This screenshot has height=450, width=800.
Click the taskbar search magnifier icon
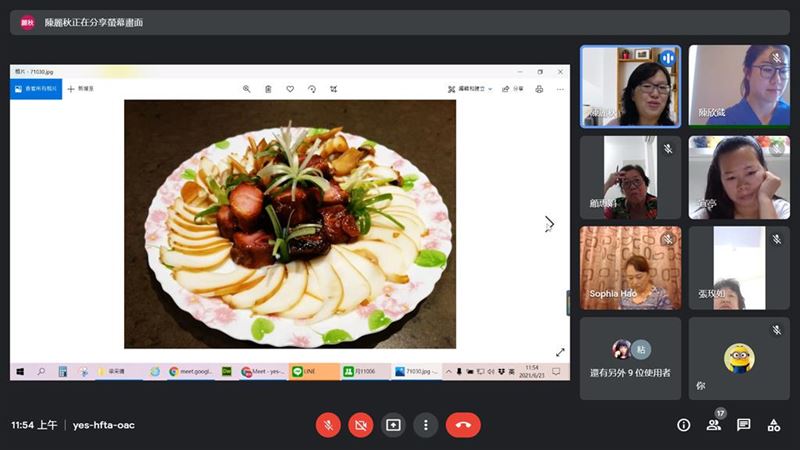[41, 371]
